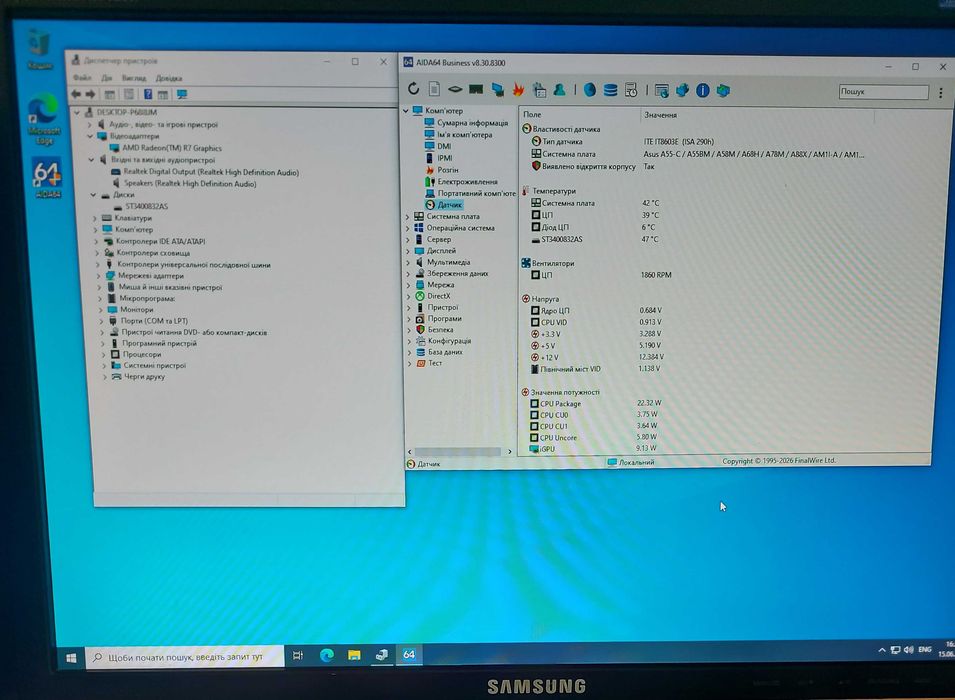This screenshot has height=700, width=955.
Task: Click the Back arrow in Device Manager toolbar
Action: pos(76,94)
